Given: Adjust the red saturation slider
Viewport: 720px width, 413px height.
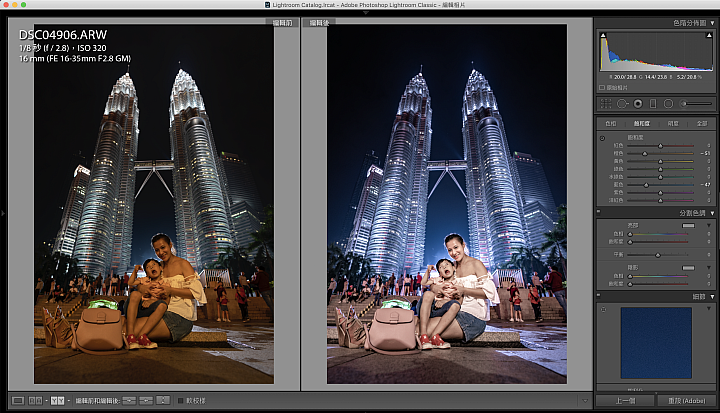Looking at the screenshot, I should click(x=660, y=146).
